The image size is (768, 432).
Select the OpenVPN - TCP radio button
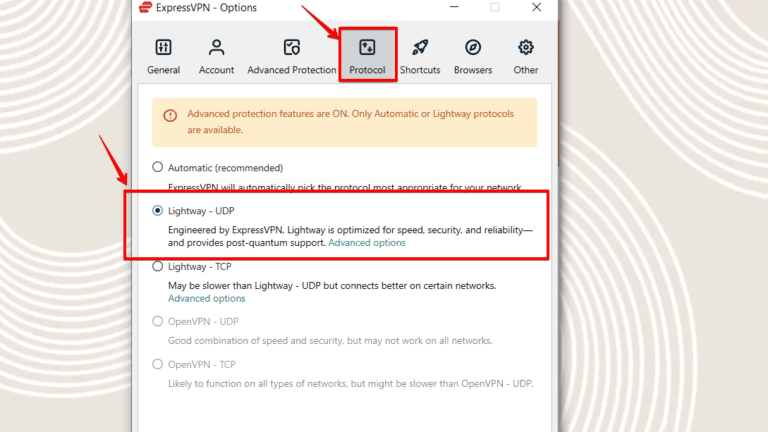157,364
